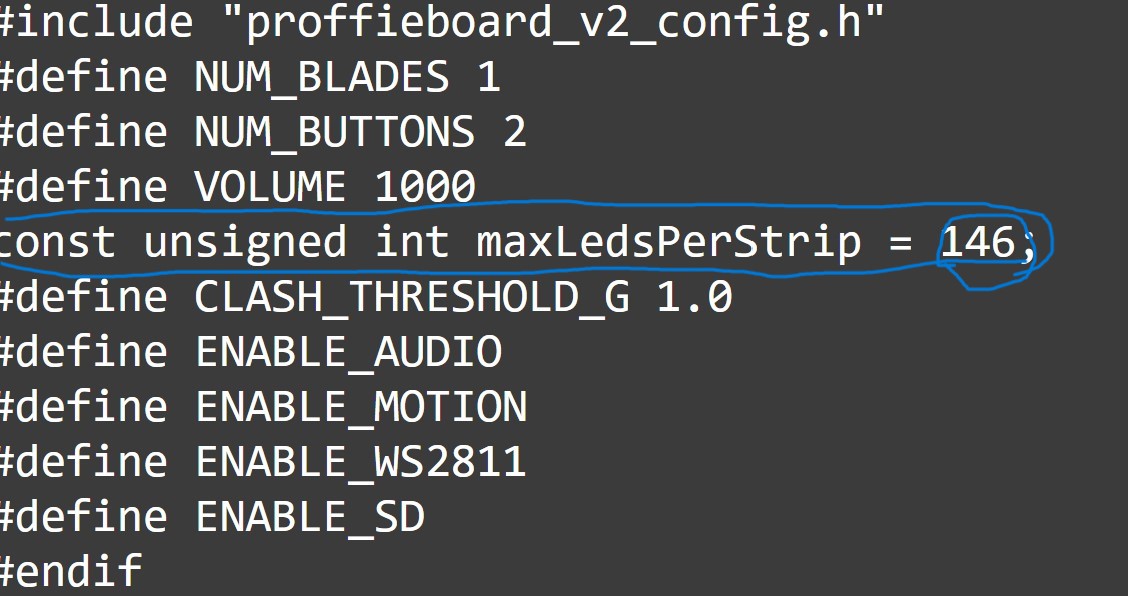Click the #endif directive
Screen dimensions: 1128x596
pyautogui.click(x=70, y=572)
